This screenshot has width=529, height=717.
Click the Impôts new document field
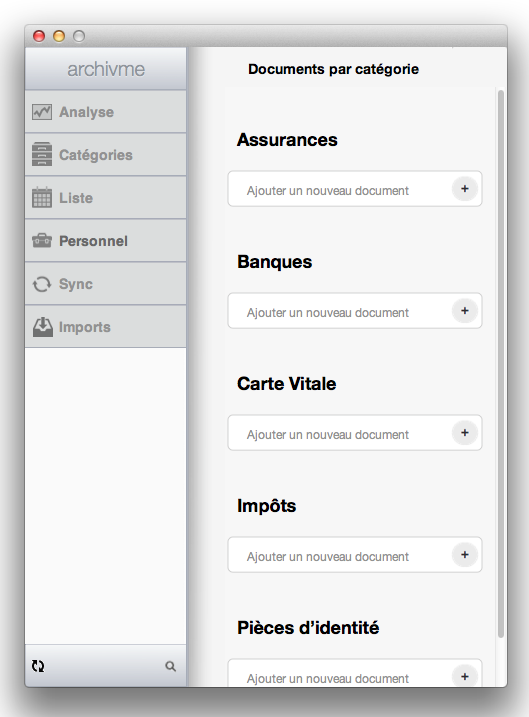tap(355, 555)
